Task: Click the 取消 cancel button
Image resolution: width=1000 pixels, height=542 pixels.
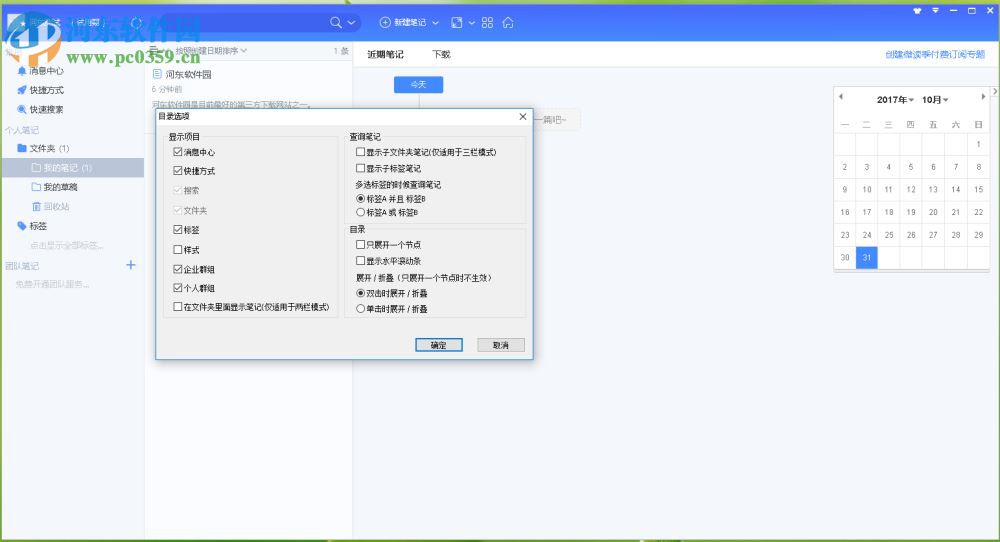Action: (501, 345)
